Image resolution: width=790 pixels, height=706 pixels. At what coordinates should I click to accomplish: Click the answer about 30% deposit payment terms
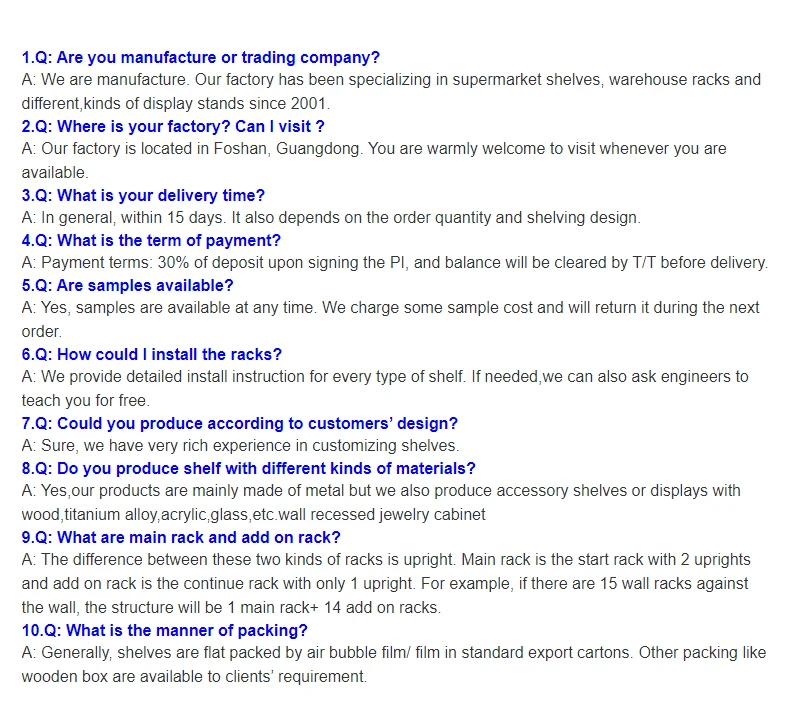394,263
